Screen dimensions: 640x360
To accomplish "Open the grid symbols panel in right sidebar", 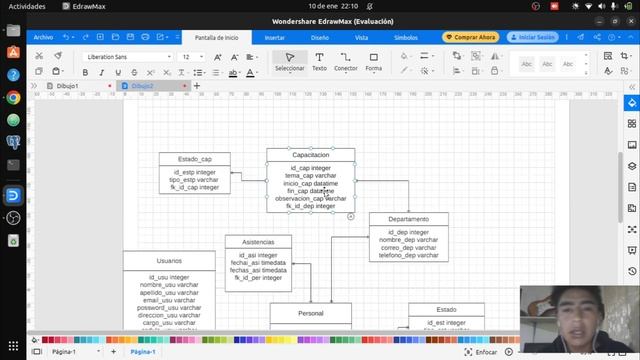I will point(632,124).
